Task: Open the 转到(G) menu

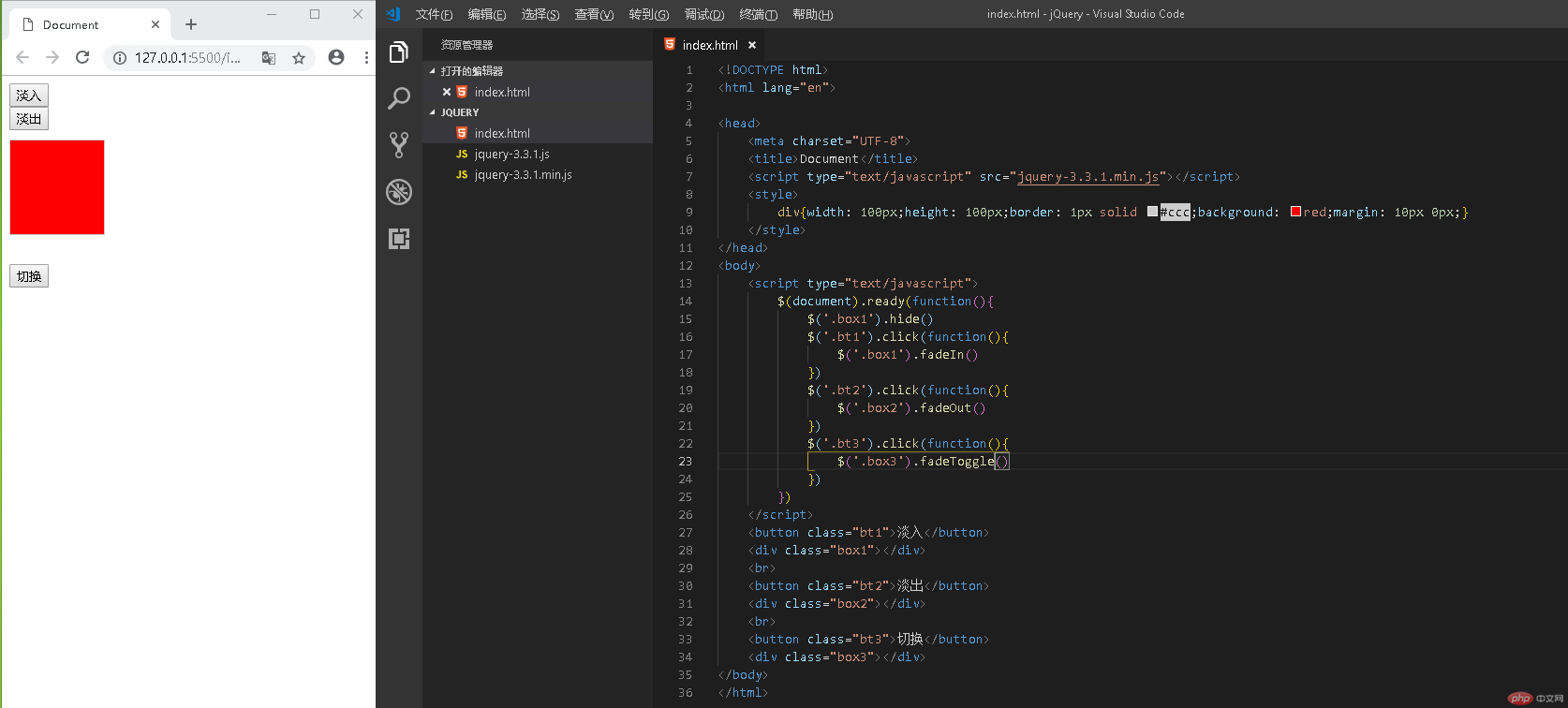Action: click(x=649, y=14)
